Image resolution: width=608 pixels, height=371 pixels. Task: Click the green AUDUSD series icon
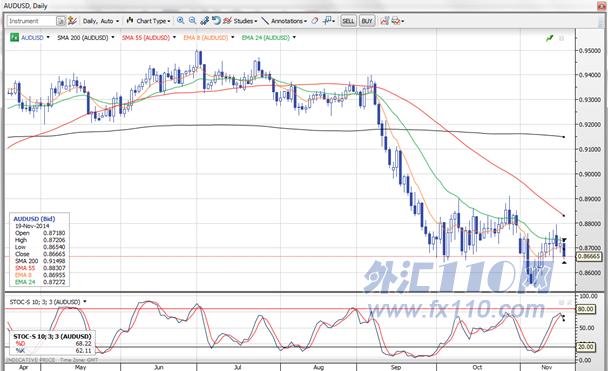pos(14,38)
